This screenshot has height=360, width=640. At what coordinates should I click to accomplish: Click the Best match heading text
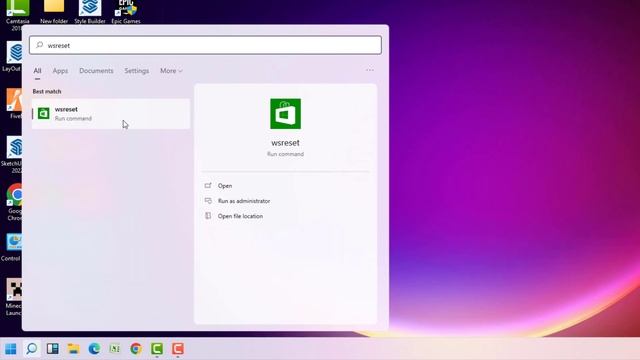coord(47,91)
